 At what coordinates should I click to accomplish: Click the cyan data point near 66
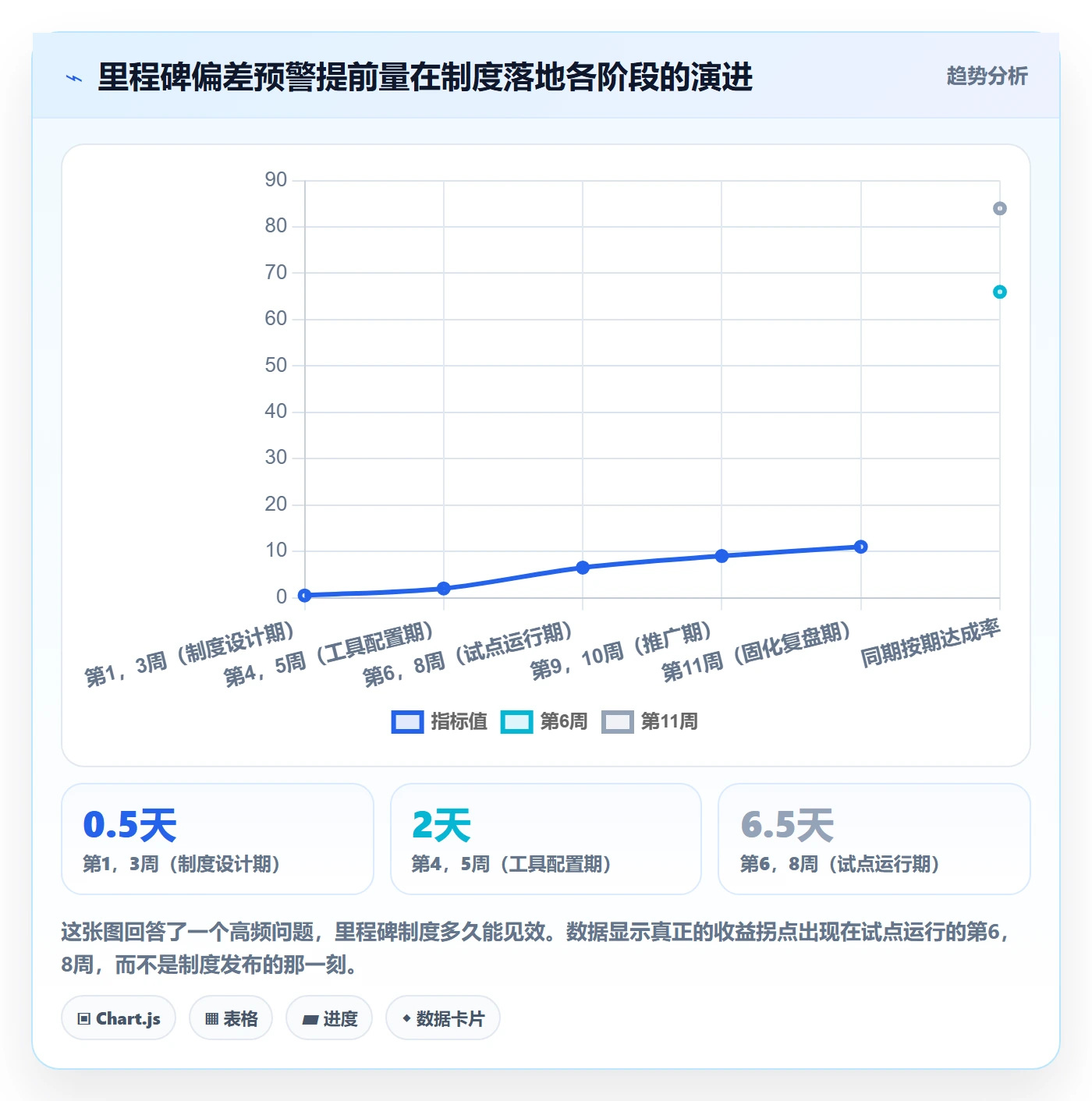click(1000, 292)
